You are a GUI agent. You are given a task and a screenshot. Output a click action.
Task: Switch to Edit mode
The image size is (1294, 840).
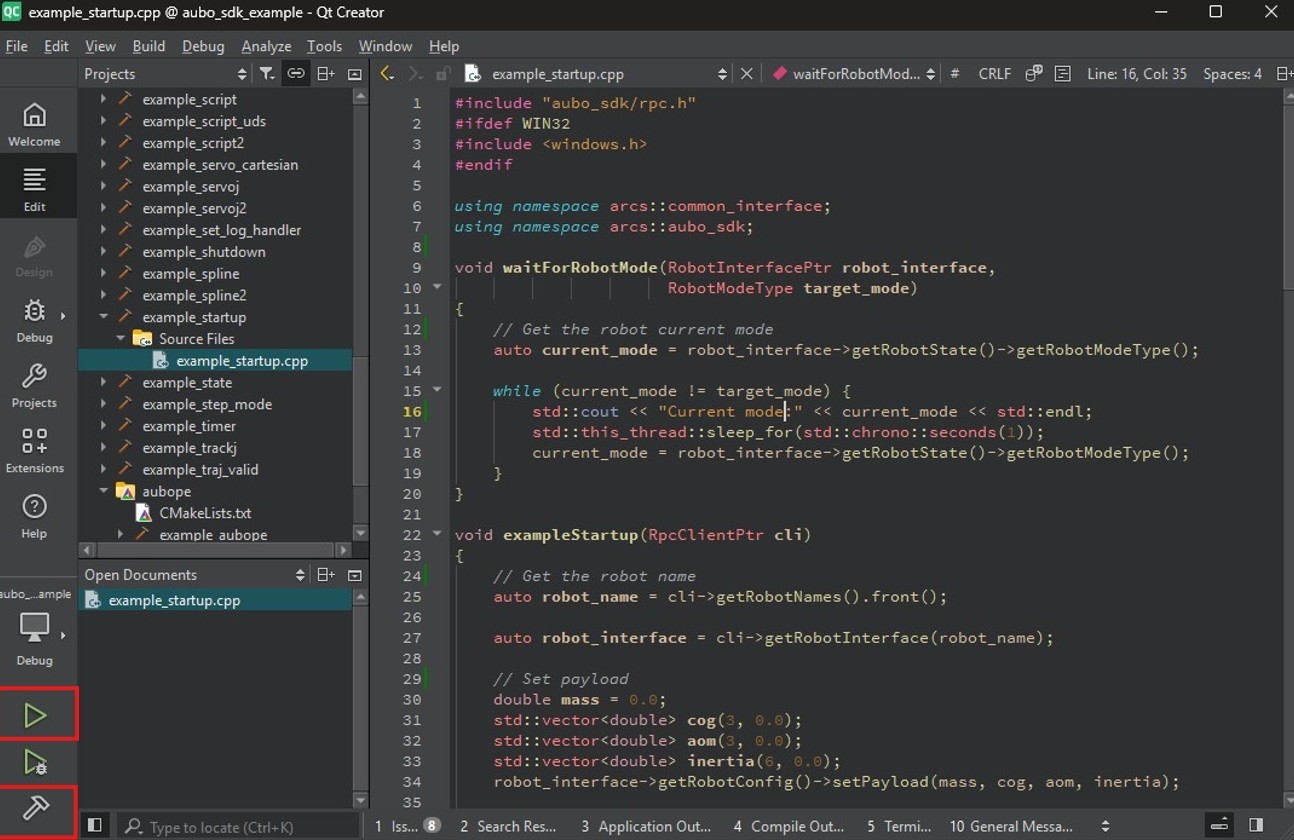pyautogui.click(x=34, y=189)
